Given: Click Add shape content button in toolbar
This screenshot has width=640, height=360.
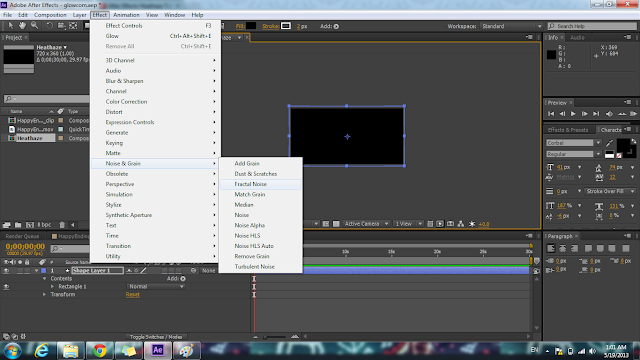Looking at the screenshot, I should (x=336, y=26).
